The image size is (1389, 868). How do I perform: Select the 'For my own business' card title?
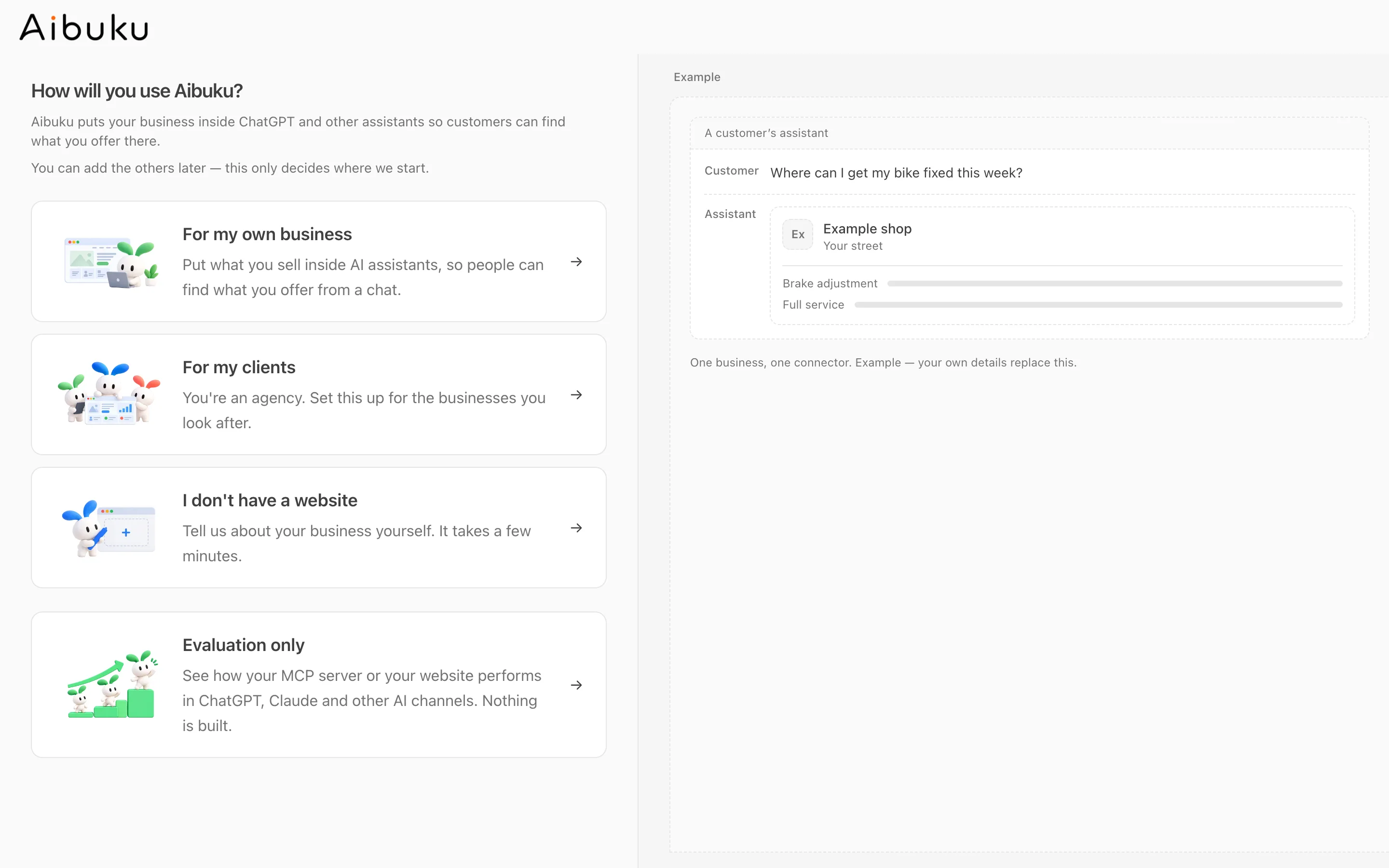pyautogui.click(x=267, y=234)
